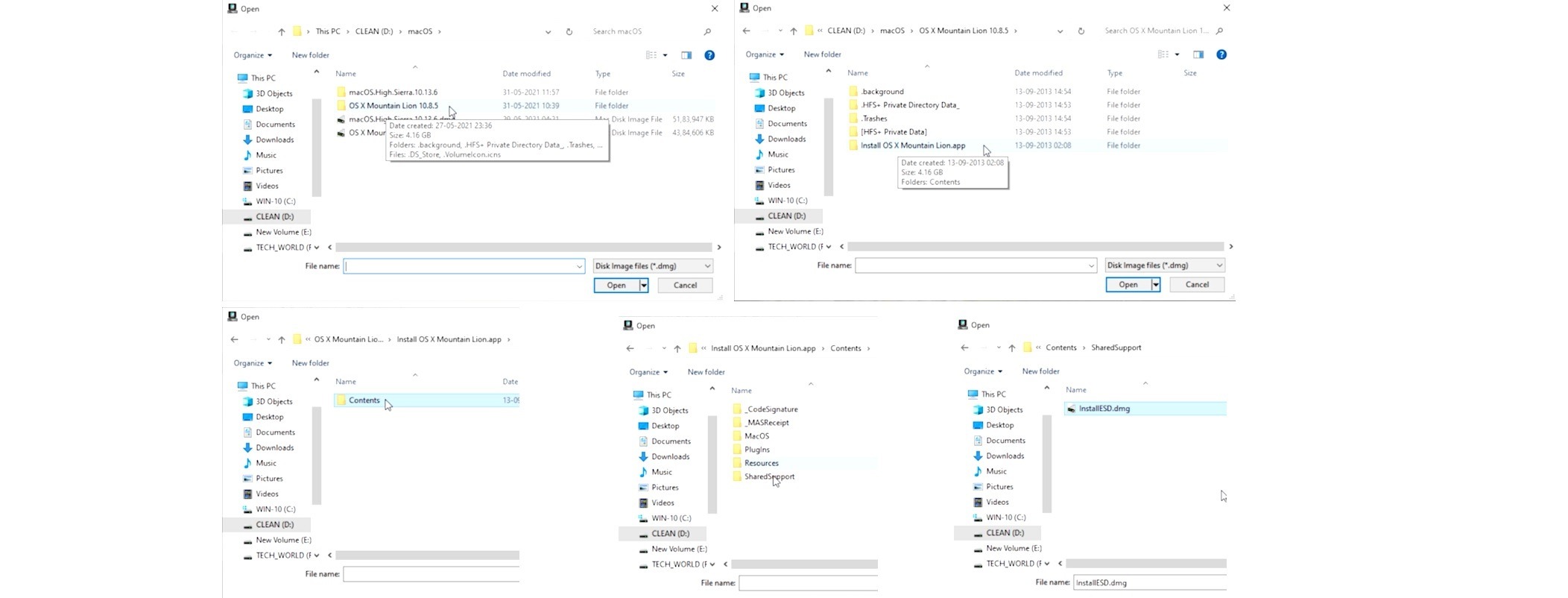Click the Cancel button in the macOS folder dialog
Image resolution: width=1568 pixels, height=598 pixels.
click(x=685, y=286)
